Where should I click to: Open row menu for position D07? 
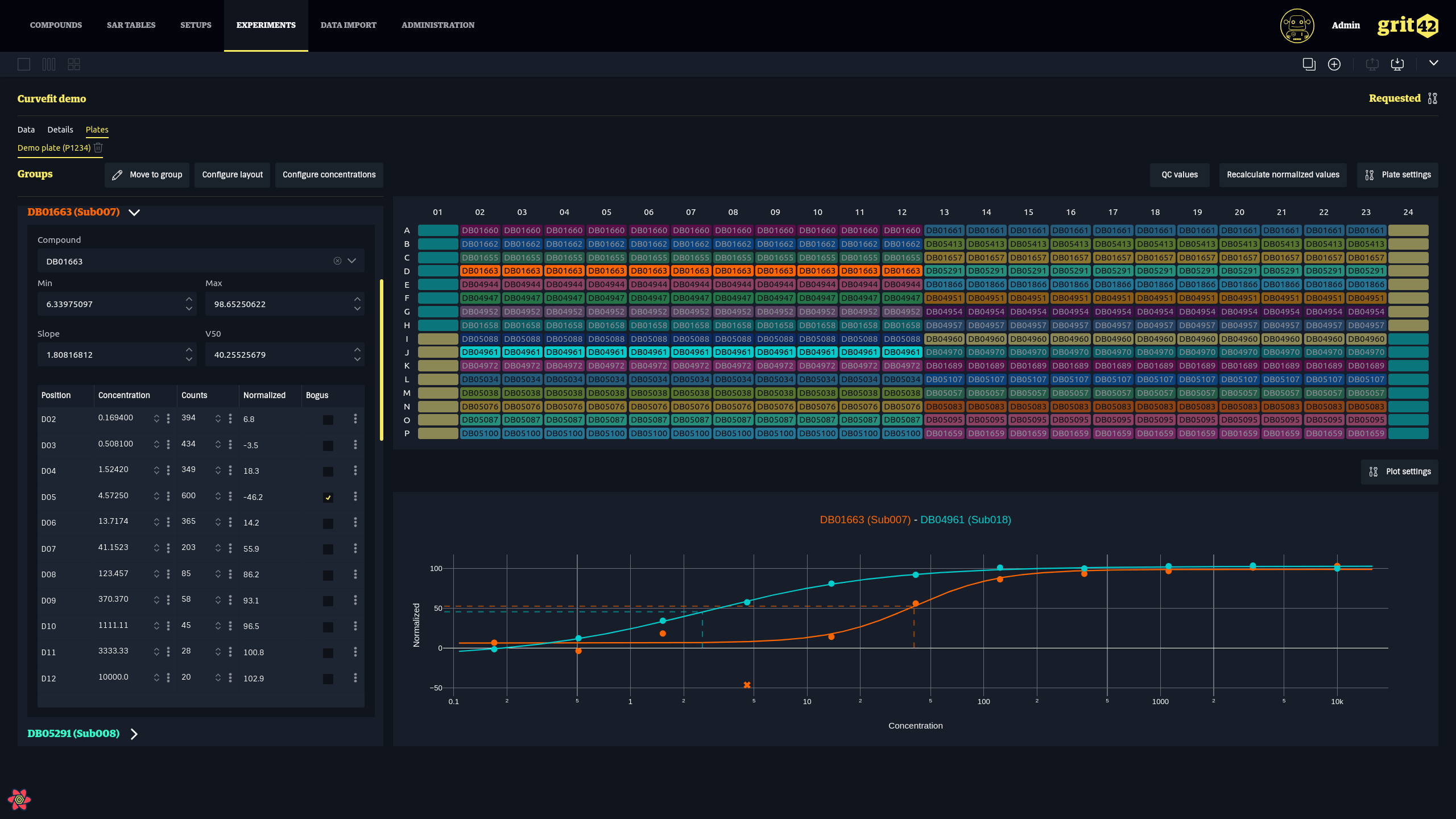355,548
